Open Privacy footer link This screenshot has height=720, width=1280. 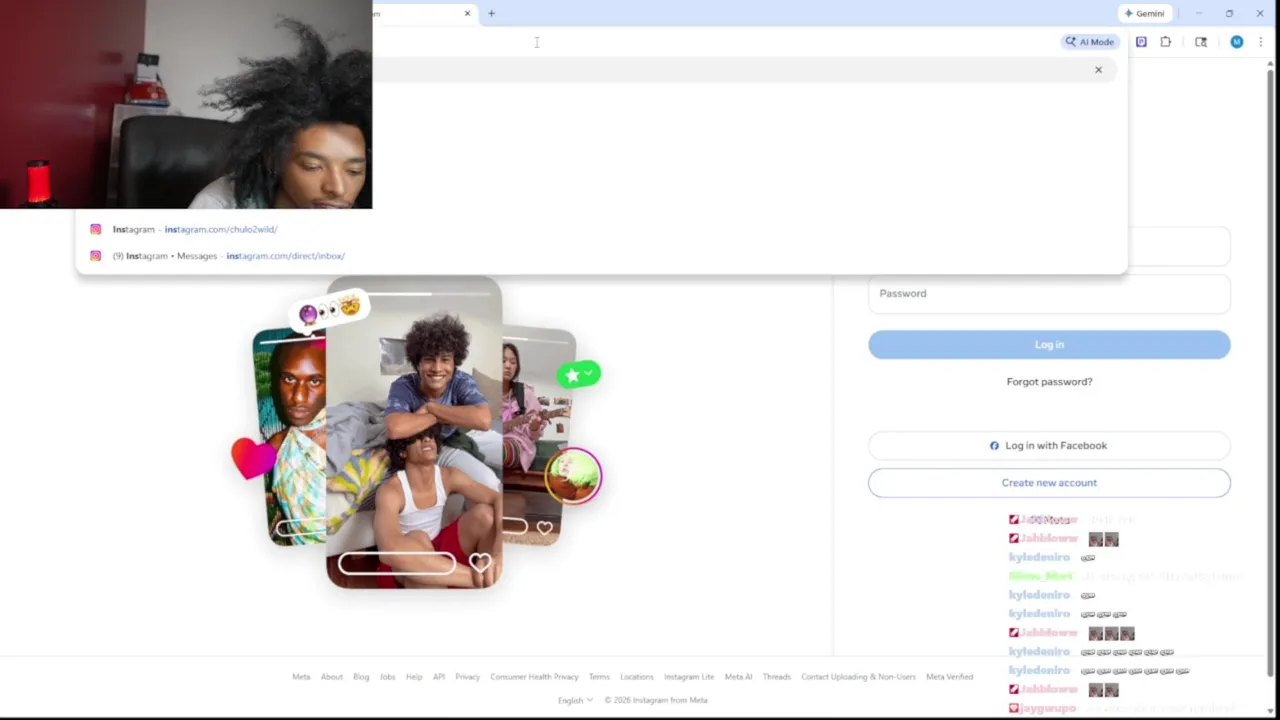click(x=468, y=677)
